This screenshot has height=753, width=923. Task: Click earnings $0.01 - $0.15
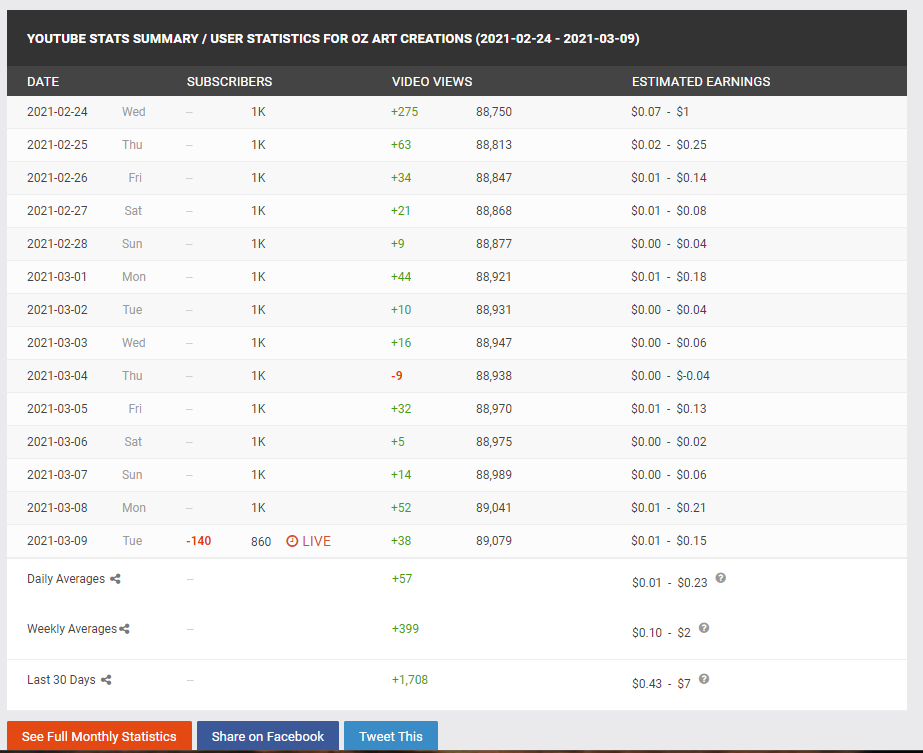pyautogui.click(x=669, y=540)
